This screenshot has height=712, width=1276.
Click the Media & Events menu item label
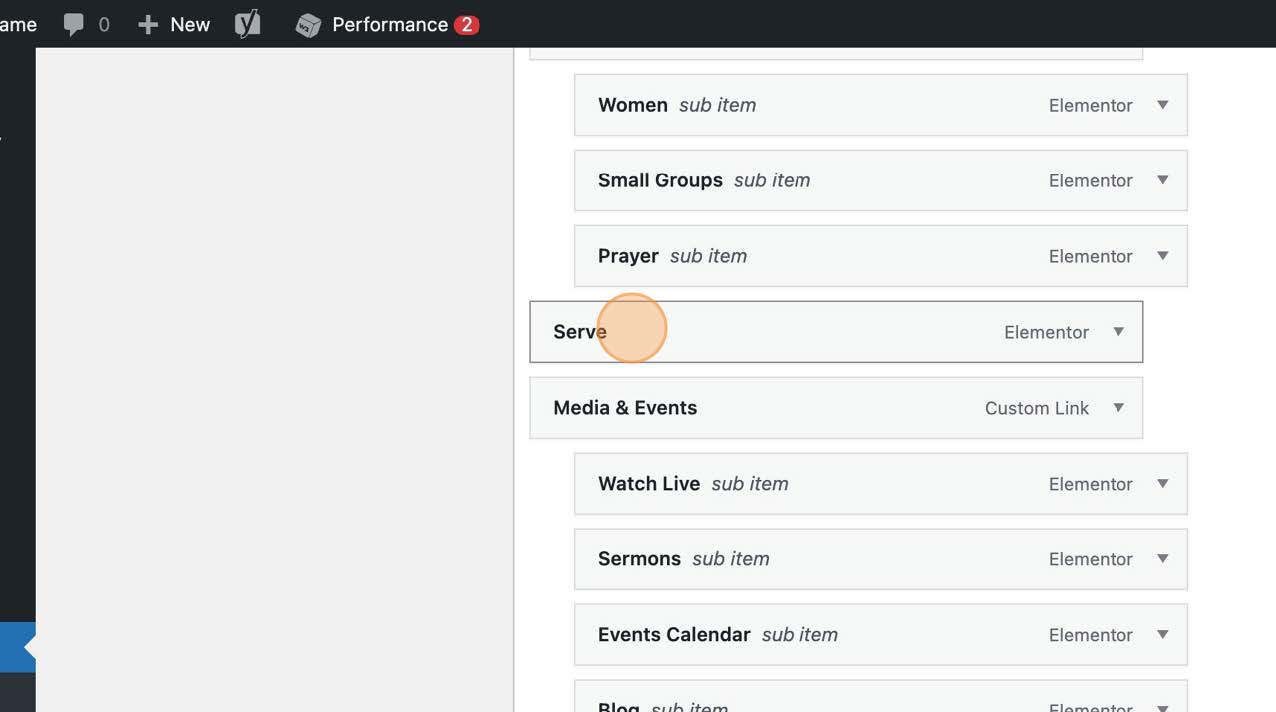coord(625,407)
